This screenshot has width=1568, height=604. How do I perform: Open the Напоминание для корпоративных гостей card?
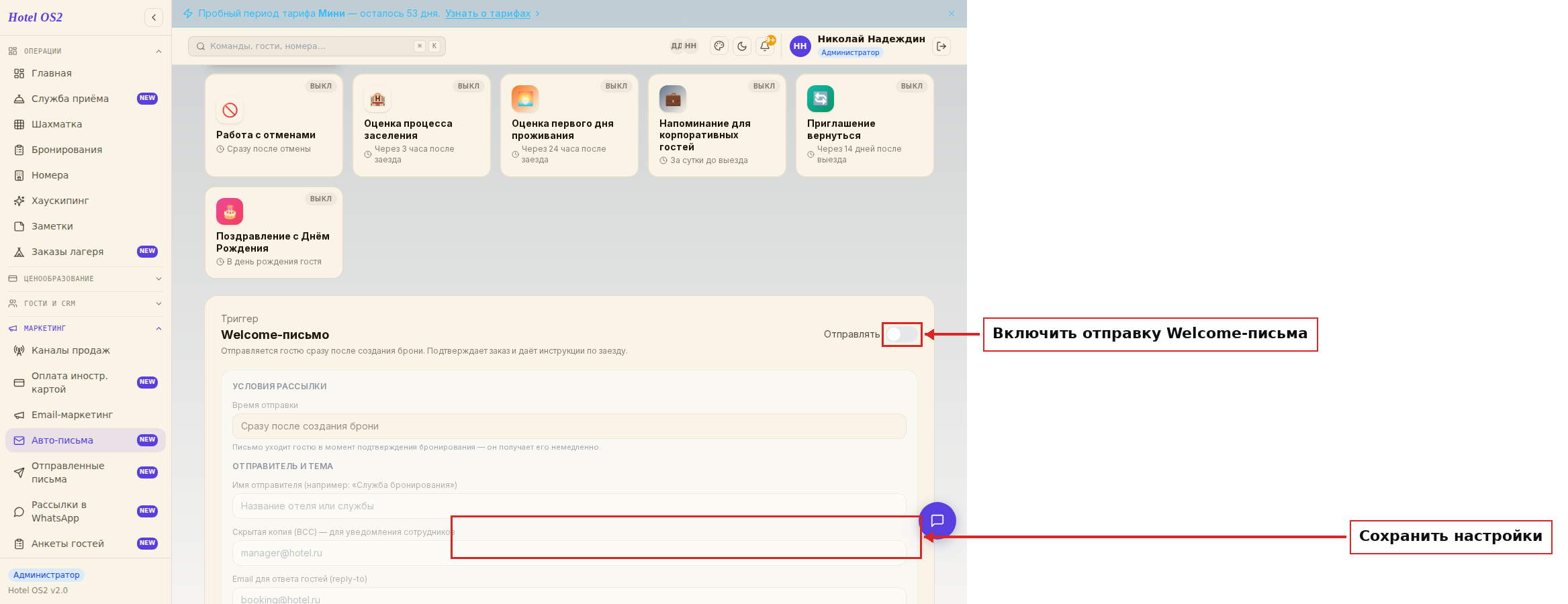coord(717,125)
